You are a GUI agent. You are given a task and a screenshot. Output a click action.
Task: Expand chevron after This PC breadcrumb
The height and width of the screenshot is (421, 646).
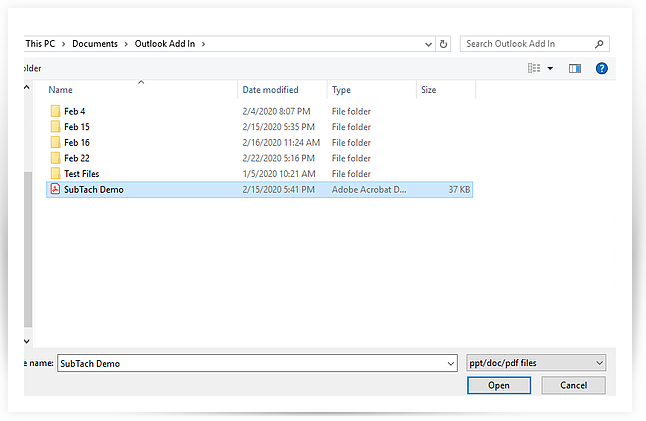pos(63,44)
